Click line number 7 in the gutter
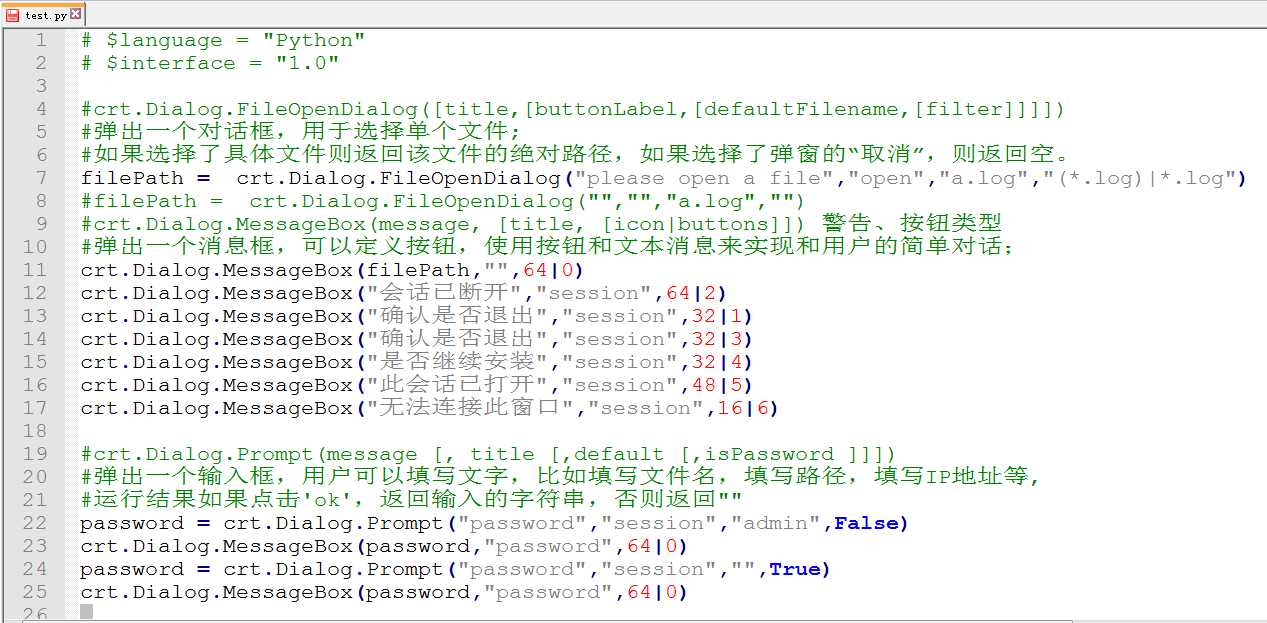The height and width of the screenshot is (623, 1267). coord(41,178)
